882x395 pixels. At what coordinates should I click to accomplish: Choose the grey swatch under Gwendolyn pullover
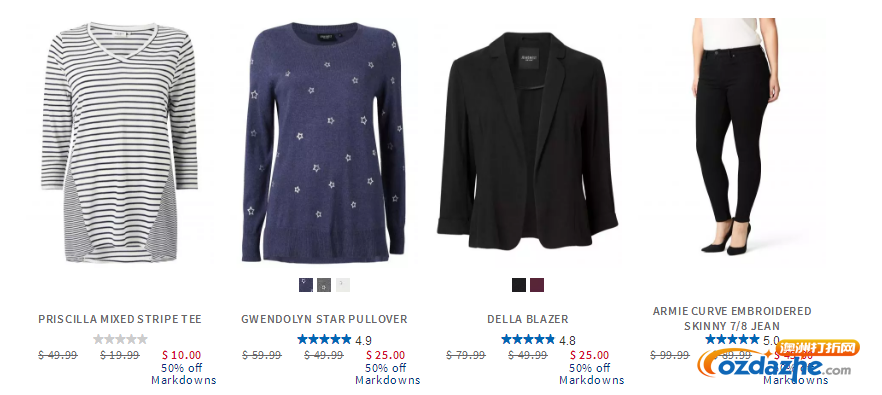click(x=324, y=285)
